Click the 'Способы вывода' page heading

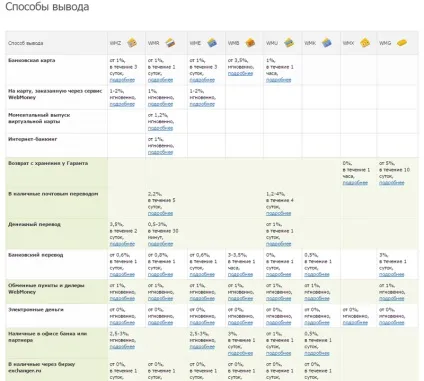coord(47,7)
